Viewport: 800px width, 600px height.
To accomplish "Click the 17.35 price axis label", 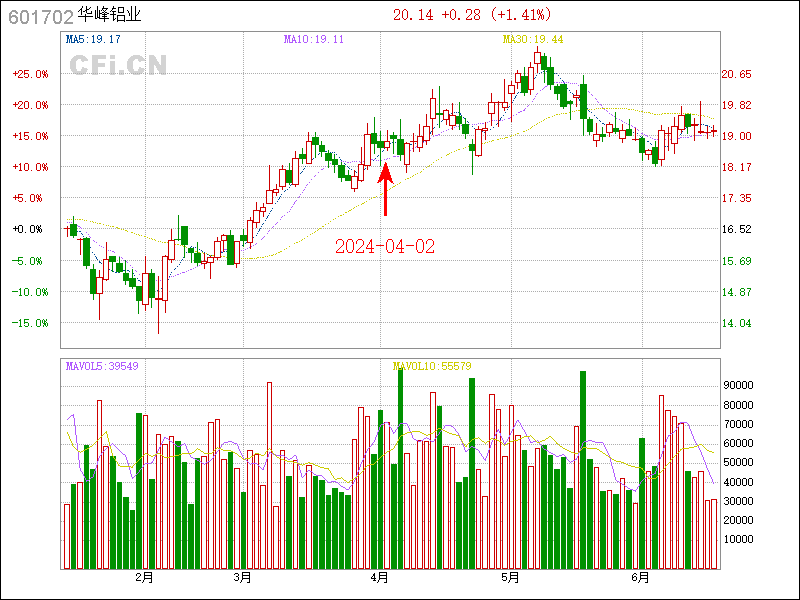I will (x=736, y=198).
